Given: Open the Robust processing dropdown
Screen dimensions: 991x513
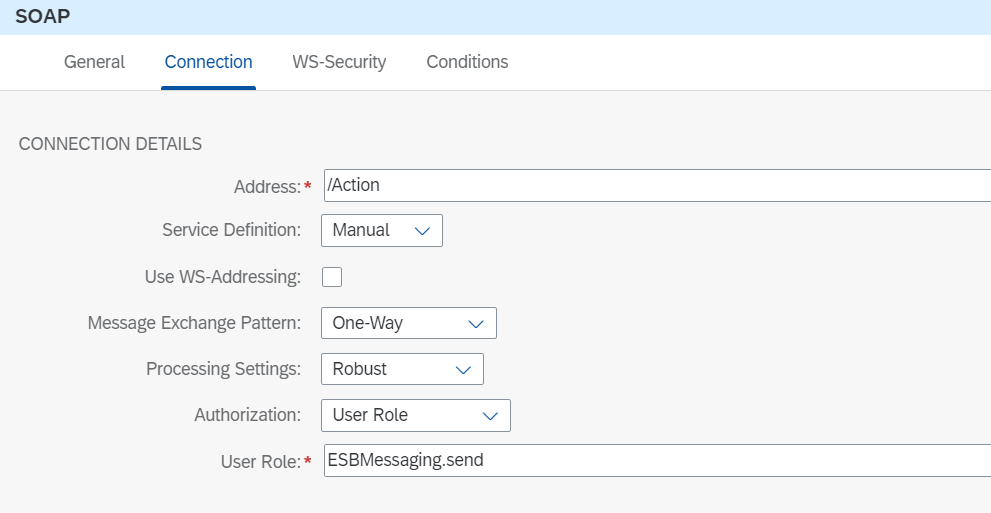Looking at the screenshot, I should (x=403, y=369).
